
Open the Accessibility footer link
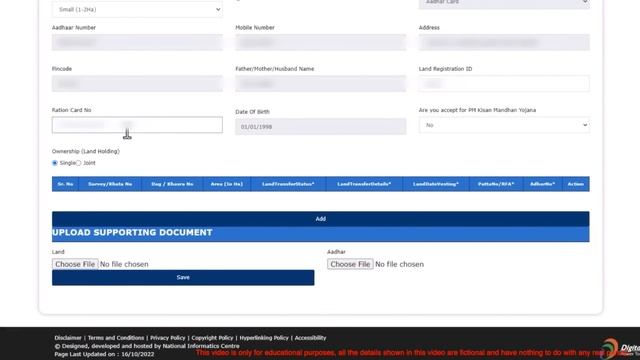(310, 338)
